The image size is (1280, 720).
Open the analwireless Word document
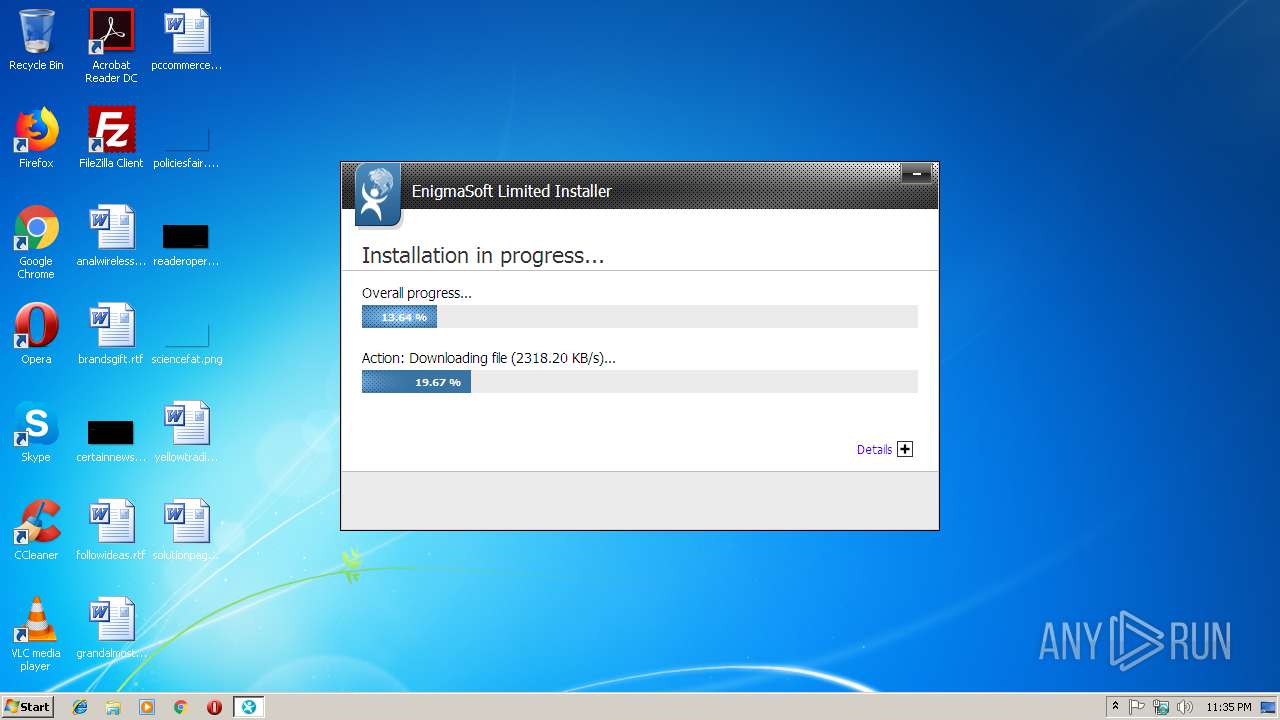pyautogui.click(x=111, y=236)
